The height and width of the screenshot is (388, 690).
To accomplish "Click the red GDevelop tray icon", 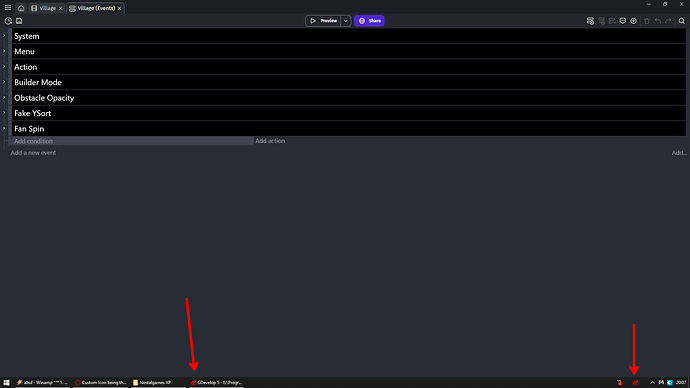I will [635, 383].
